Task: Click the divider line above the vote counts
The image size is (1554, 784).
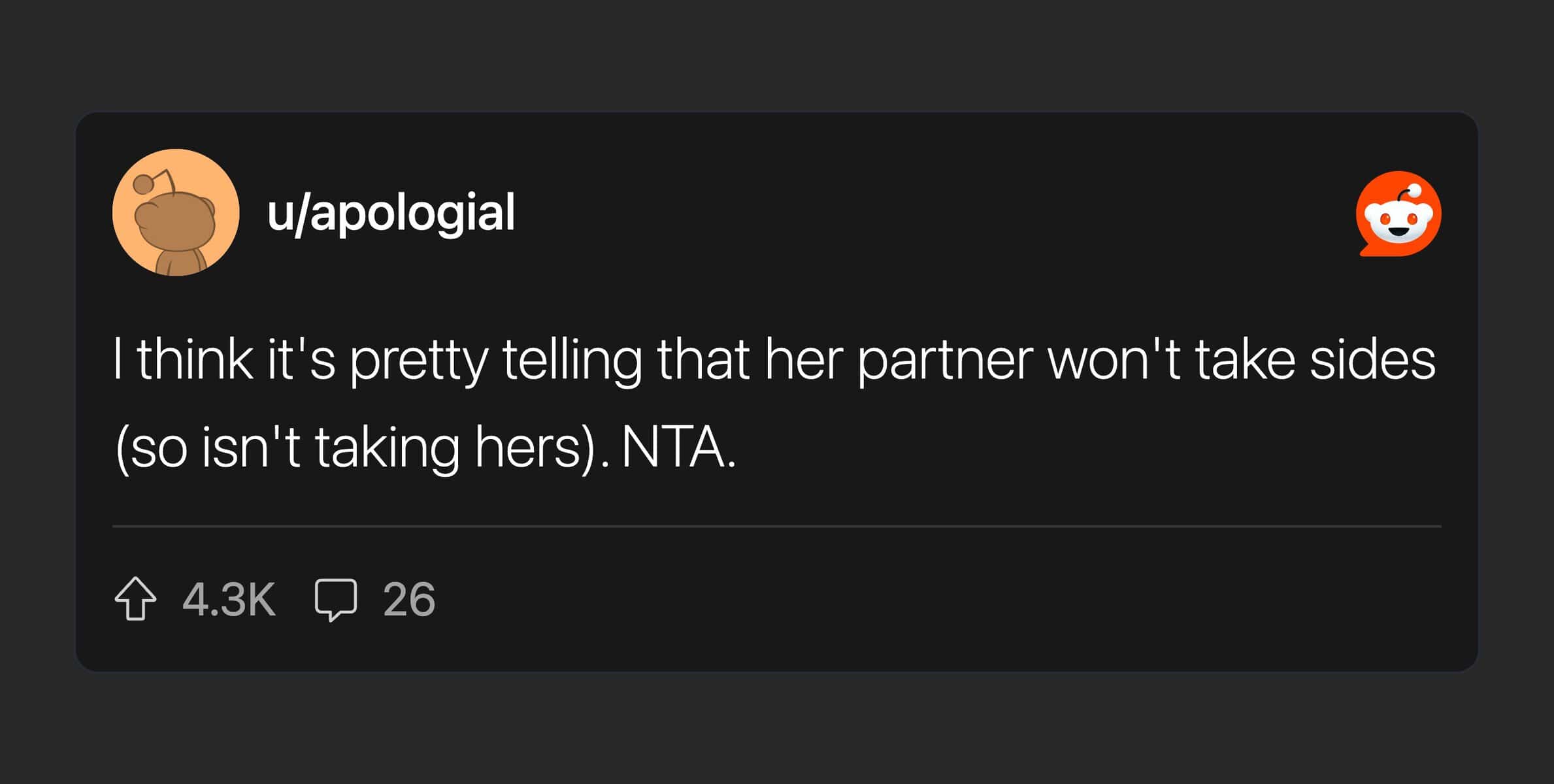Action: [776, 526]
